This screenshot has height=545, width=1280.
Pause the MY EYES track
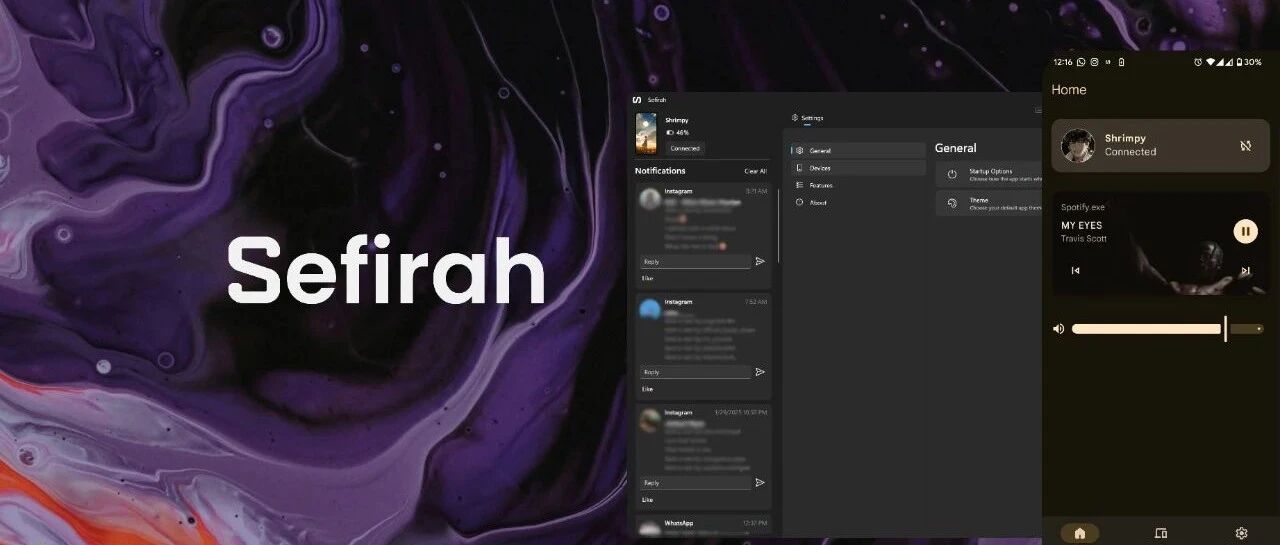coord(1245,232)
